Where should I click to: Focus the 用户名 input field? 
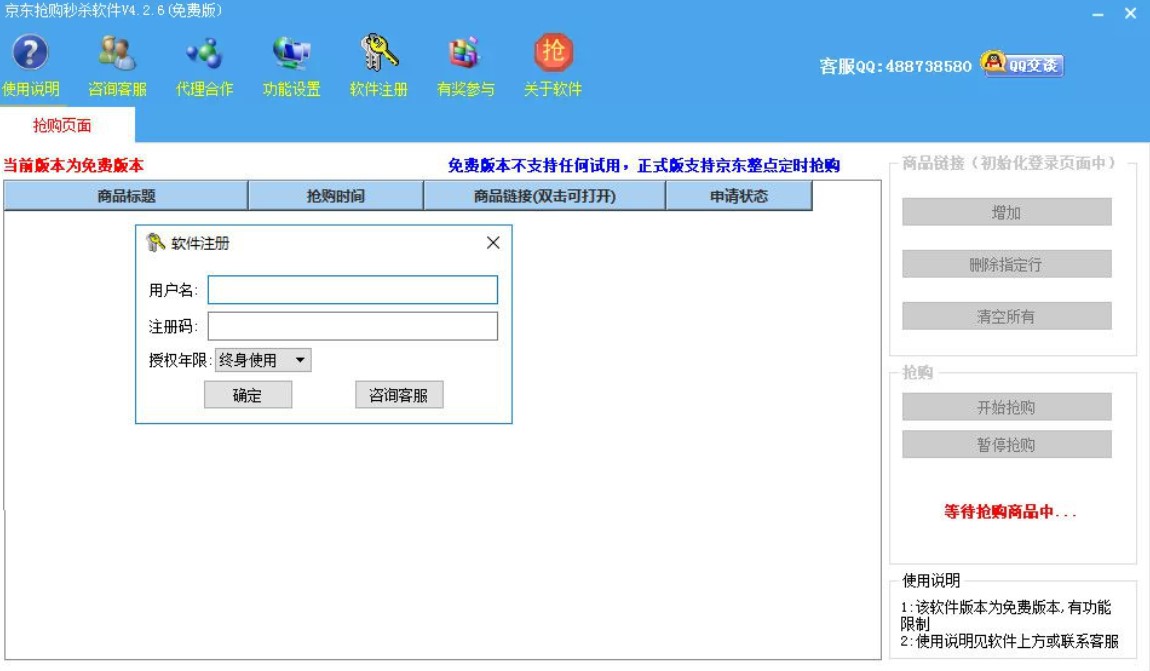tap(353, 290)
